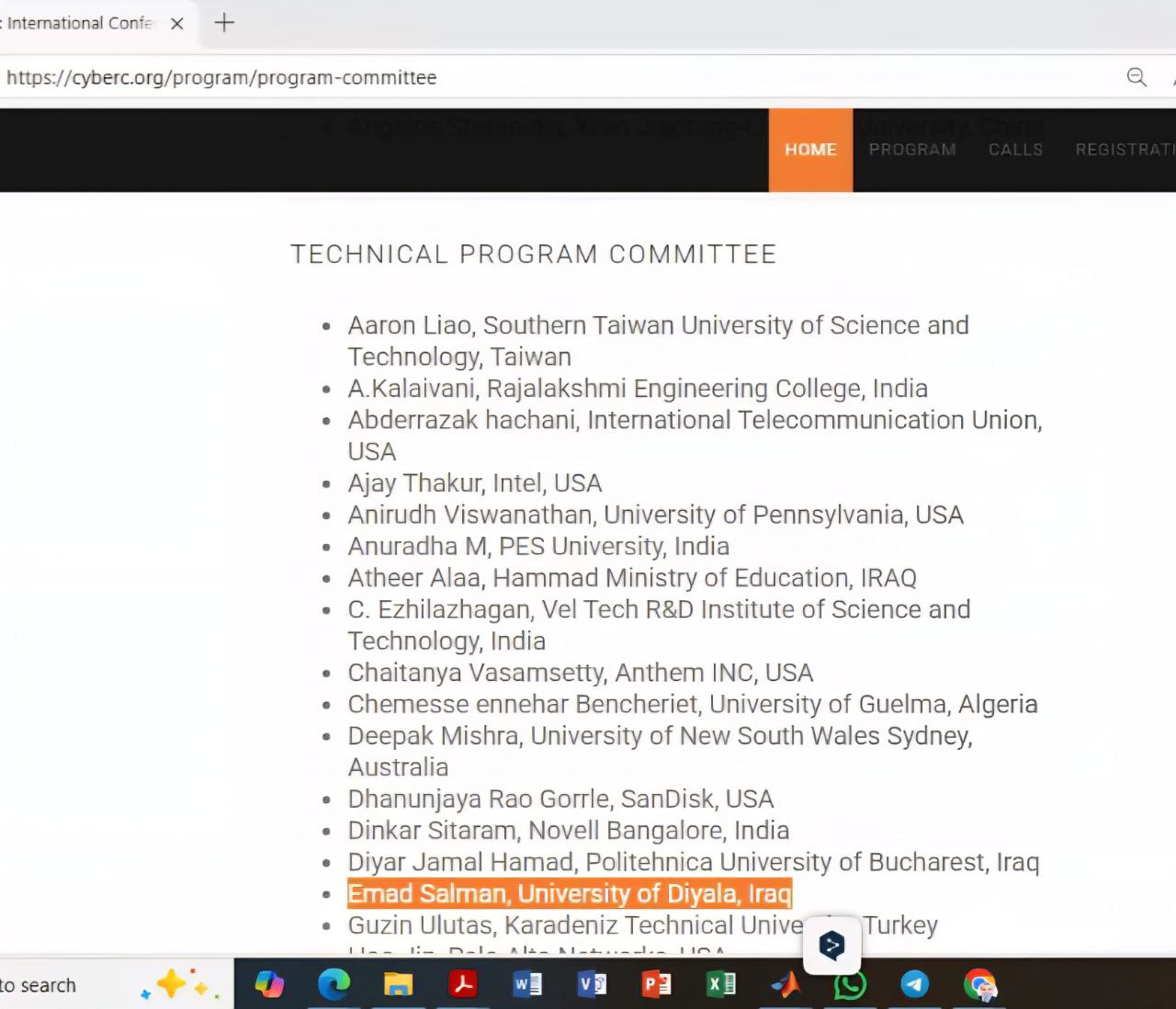Click the zoom magnifier in address bar
The image size is (1176, 1009).
[1136, 77]
